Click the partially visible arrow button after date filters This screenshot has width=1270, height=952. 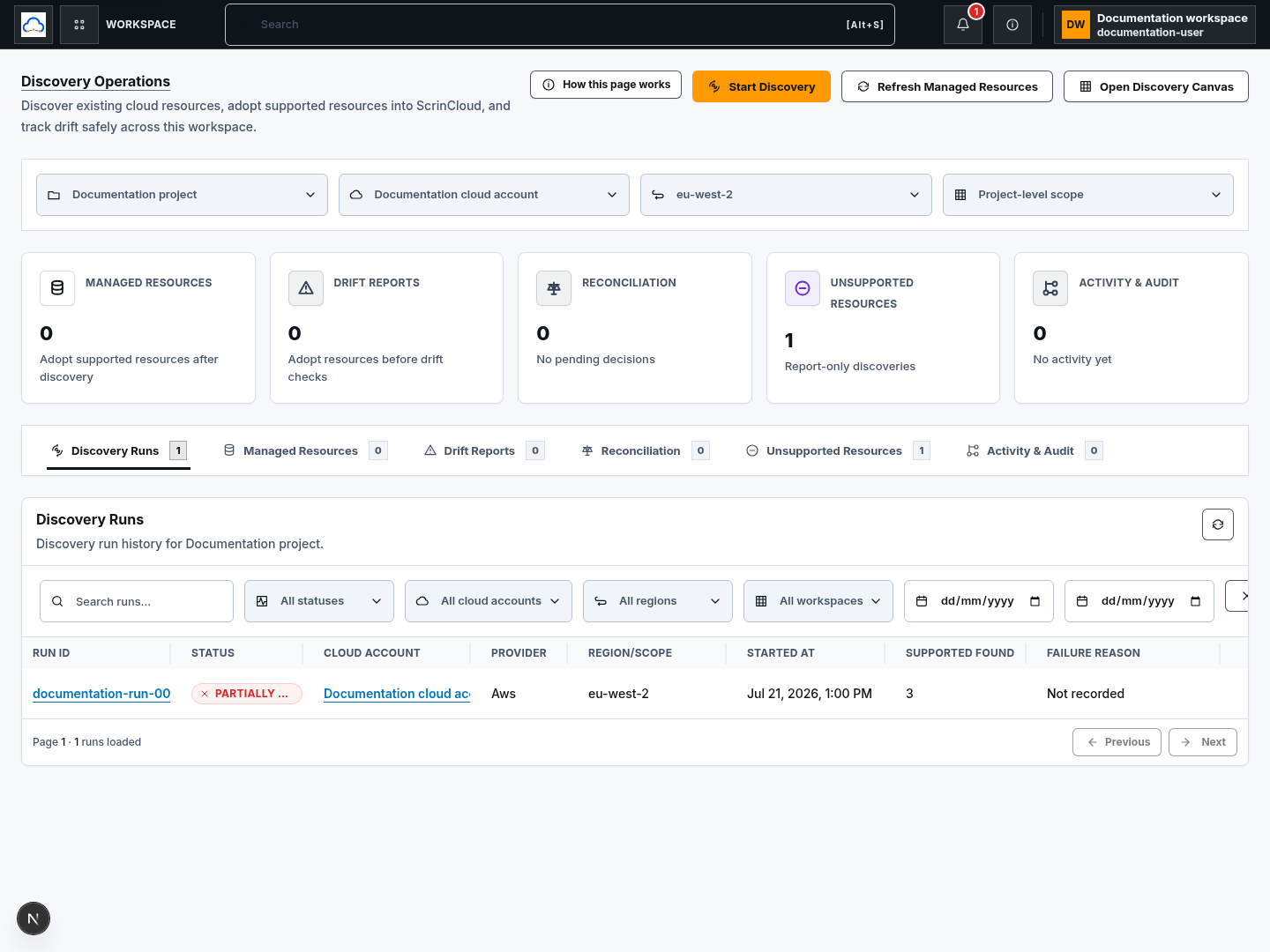pyautogui.click(x=1237, y=596)
